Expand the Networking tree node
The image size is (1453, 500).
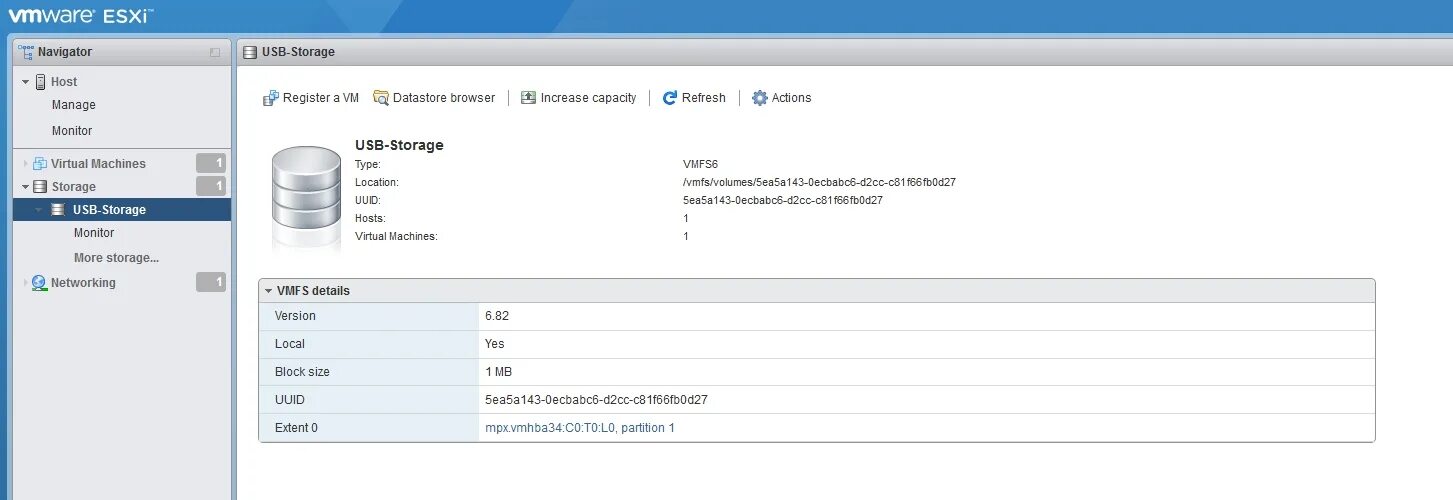point(26,283)
